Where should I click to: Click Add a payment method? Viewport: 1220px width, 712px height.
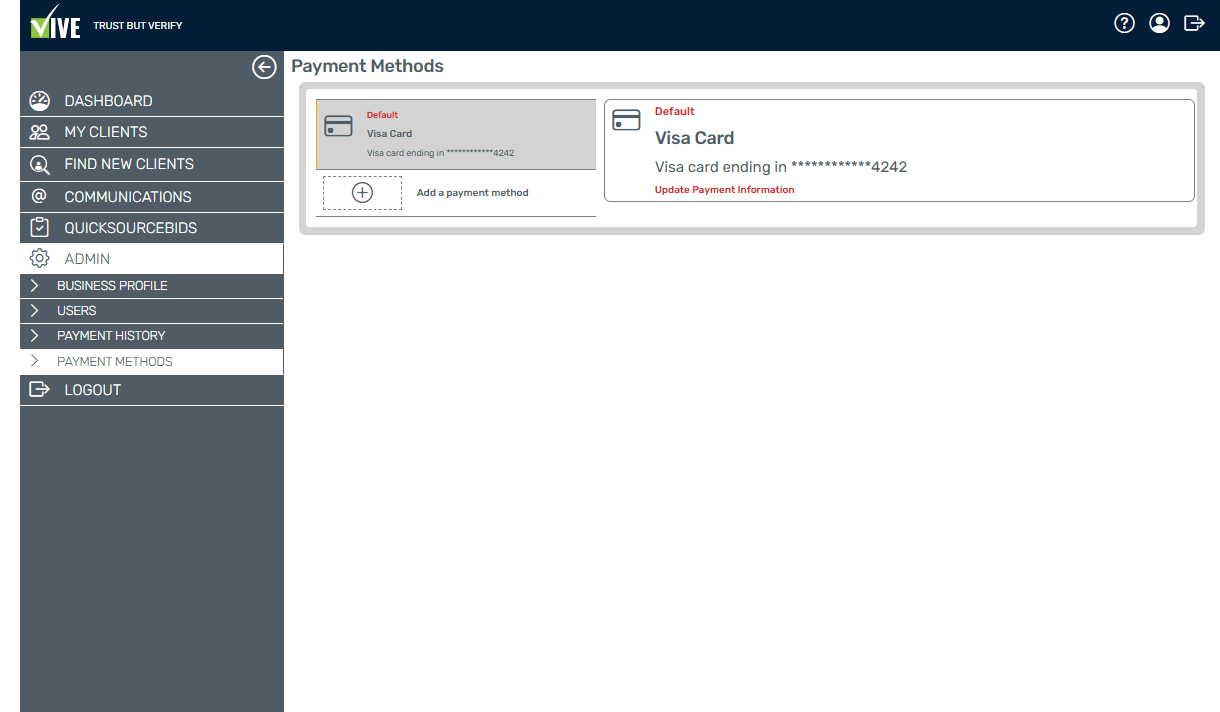(473, 193)
